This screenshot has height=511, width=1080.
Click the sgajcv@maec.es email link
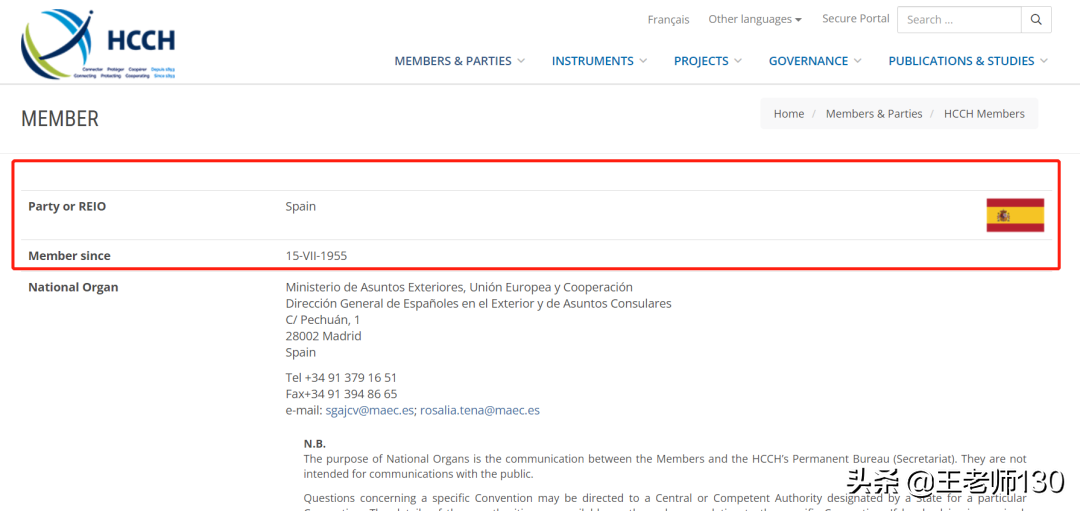click(x=369, y=410)
